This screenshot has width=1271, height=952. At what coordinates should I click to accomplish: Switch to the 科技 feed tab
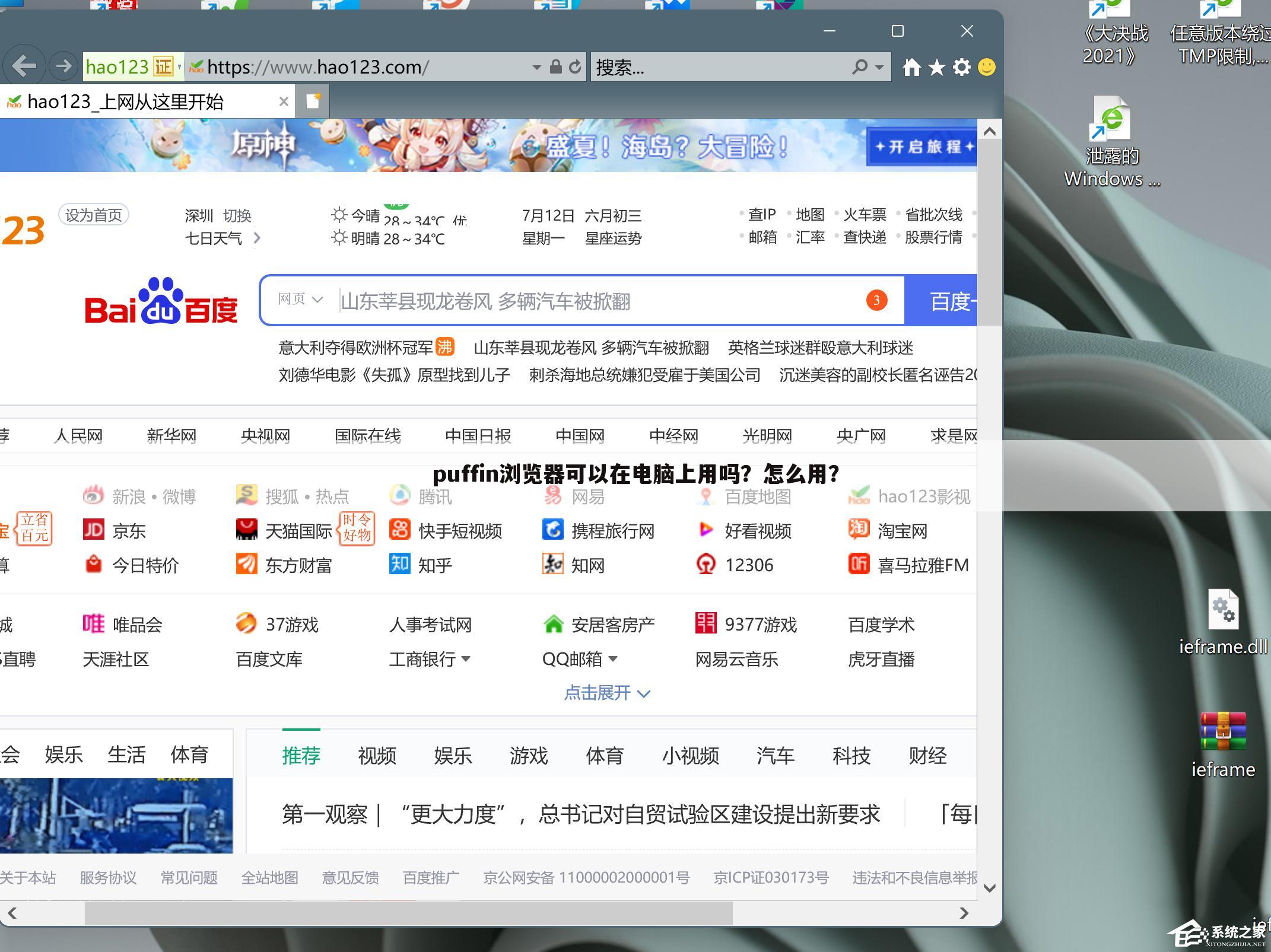tap(851, 755)
